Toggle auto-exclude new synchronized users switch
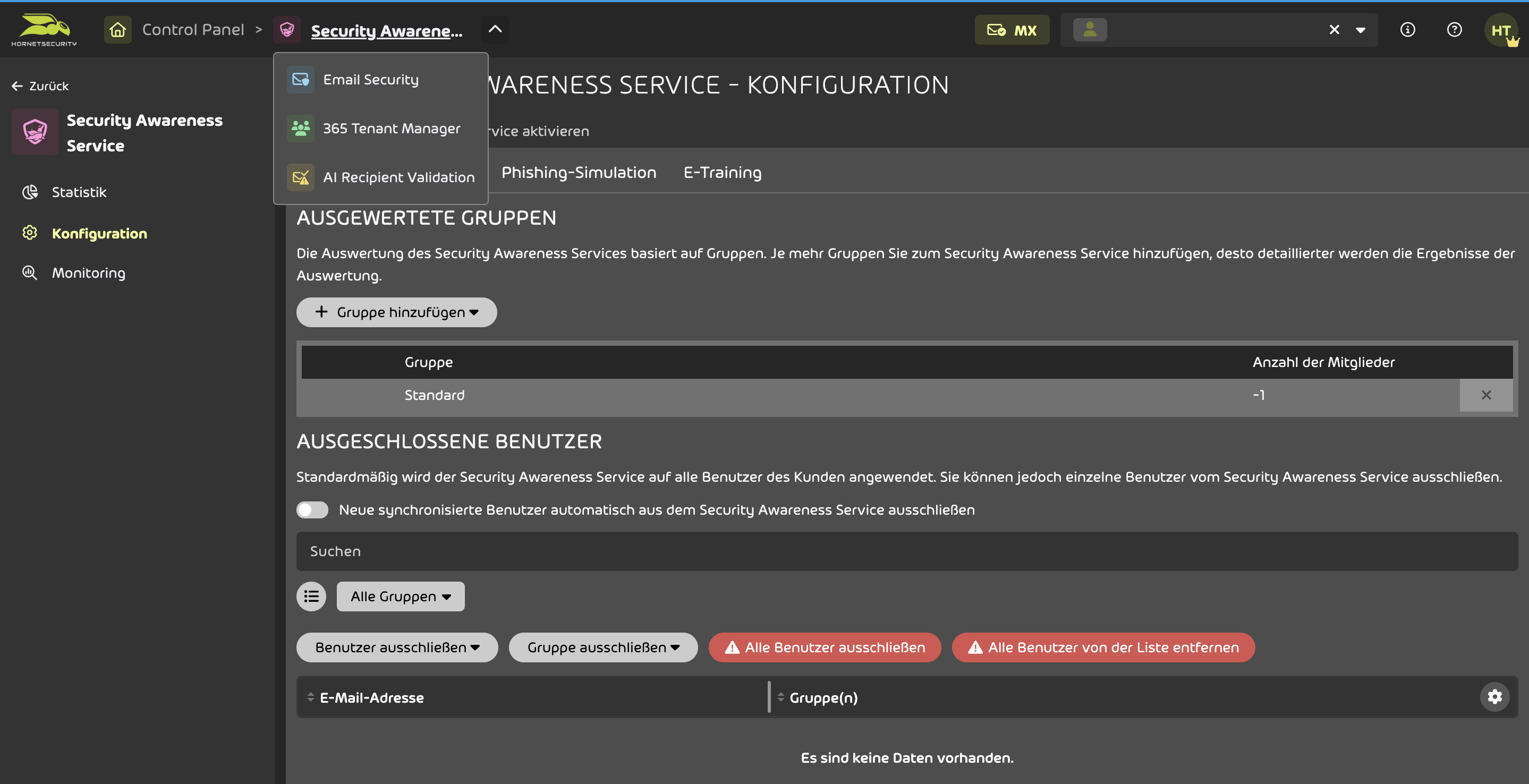 click(x=312, y=510)
